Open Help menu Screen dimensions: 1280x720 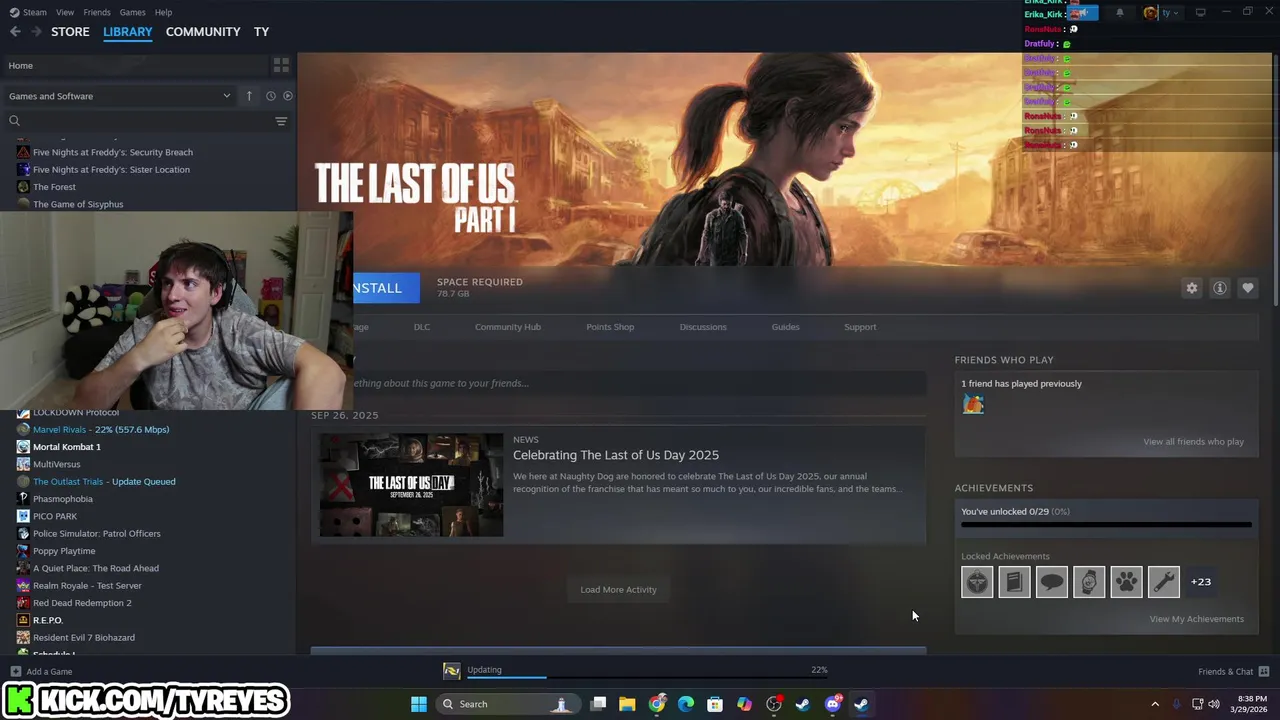pos(163,12)
